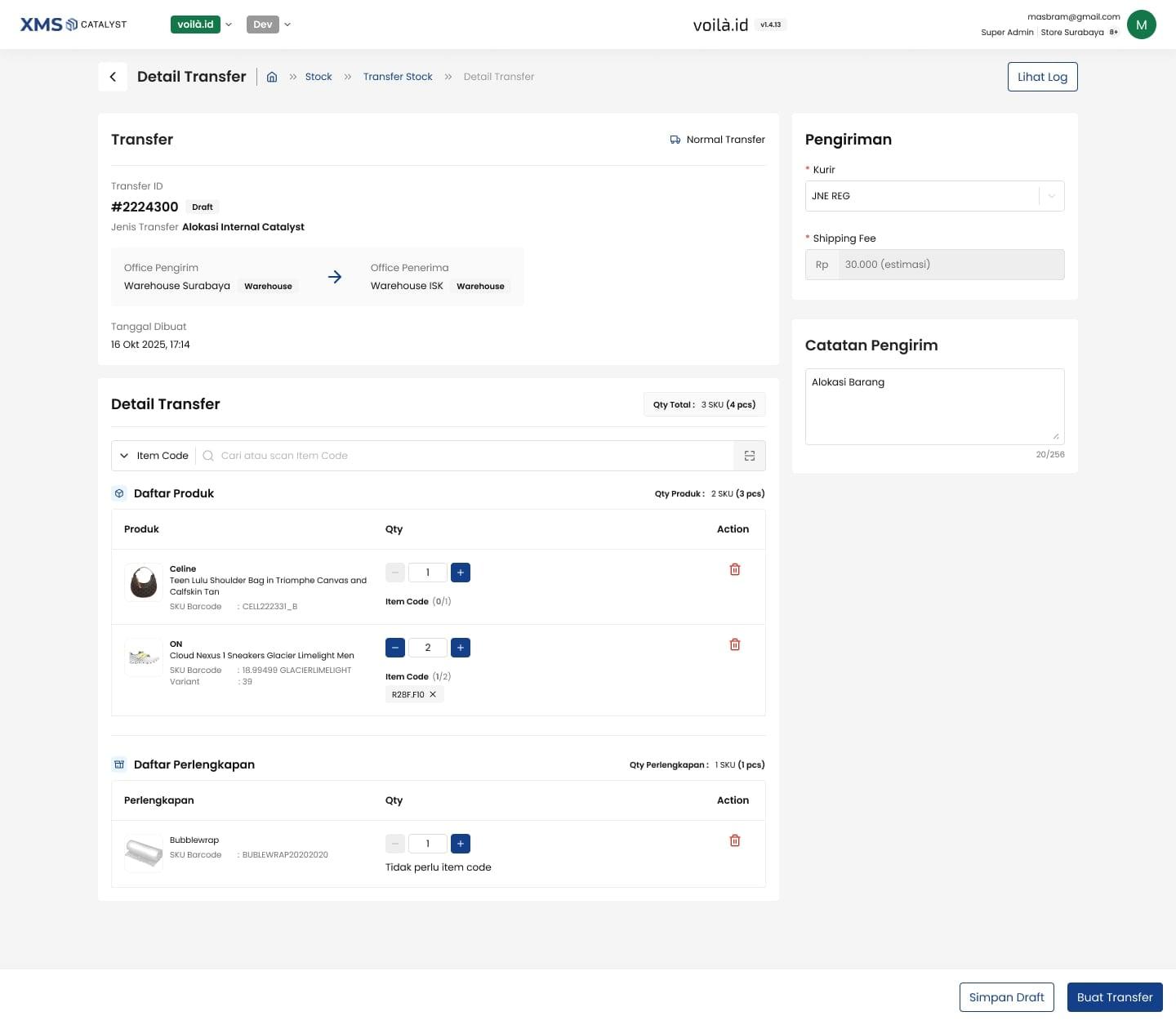Increase the Bubblewrap quantity
1176x1025 pixels.
[461, 844]
